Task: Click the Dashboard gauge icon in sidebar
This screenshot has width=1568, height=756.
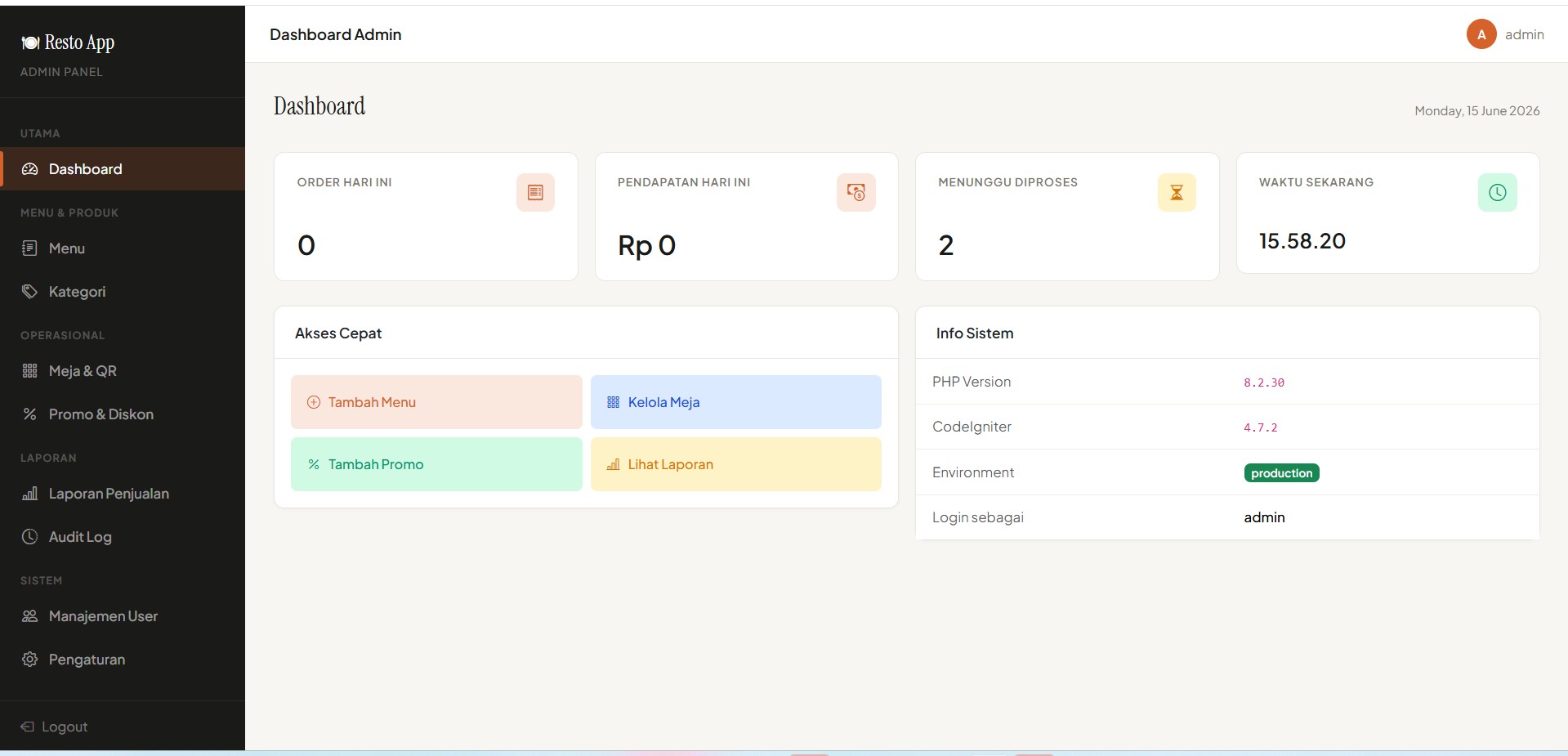Action: click(30, 169)
